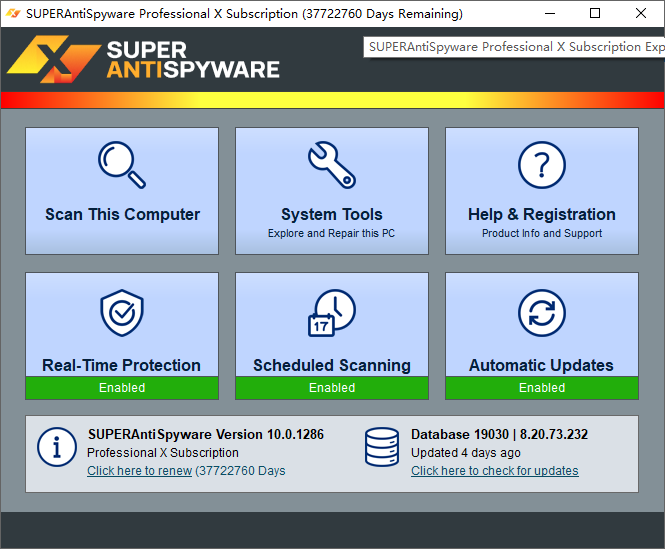The width and height of the screenshot is (665, 549).
Task: Click 'Database 19030 | 8.20.73.232' text
Action: (499, 434)
